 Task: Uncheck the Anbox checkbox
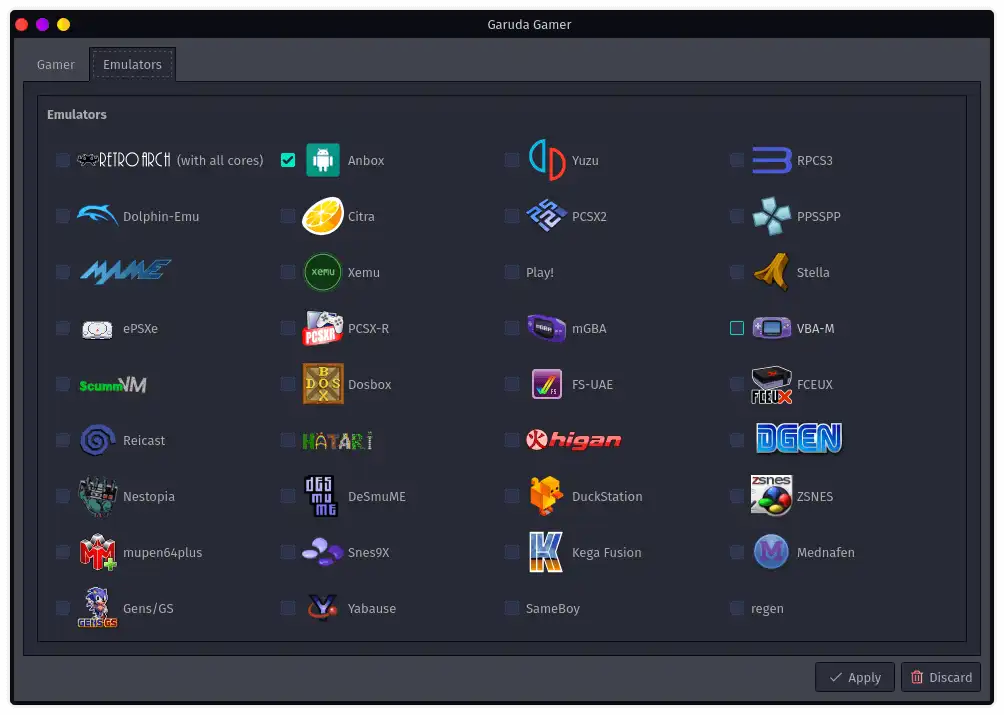point(288,160)
